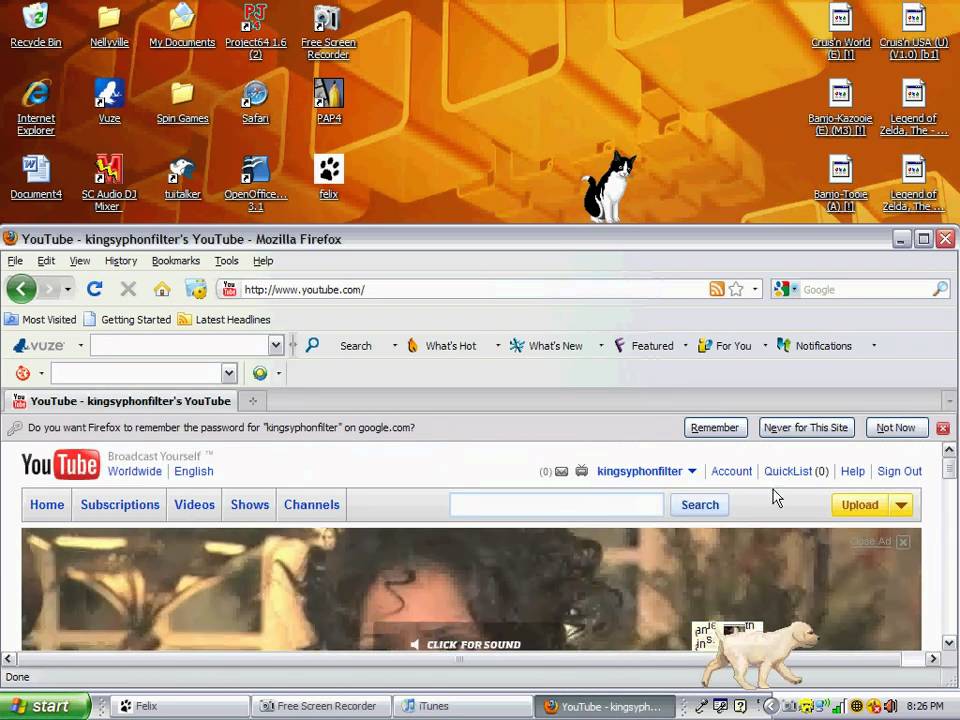This screenshot has height=720, width=960.
Task: Reload the page with the Refresh icon
Action: pos(94,289)
